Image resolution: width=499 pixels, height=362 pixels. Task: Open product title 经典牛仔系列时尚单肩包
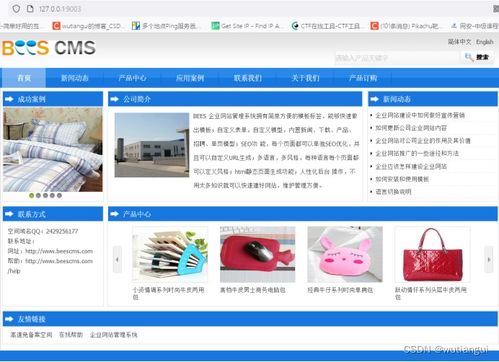[x=340, y=290]
